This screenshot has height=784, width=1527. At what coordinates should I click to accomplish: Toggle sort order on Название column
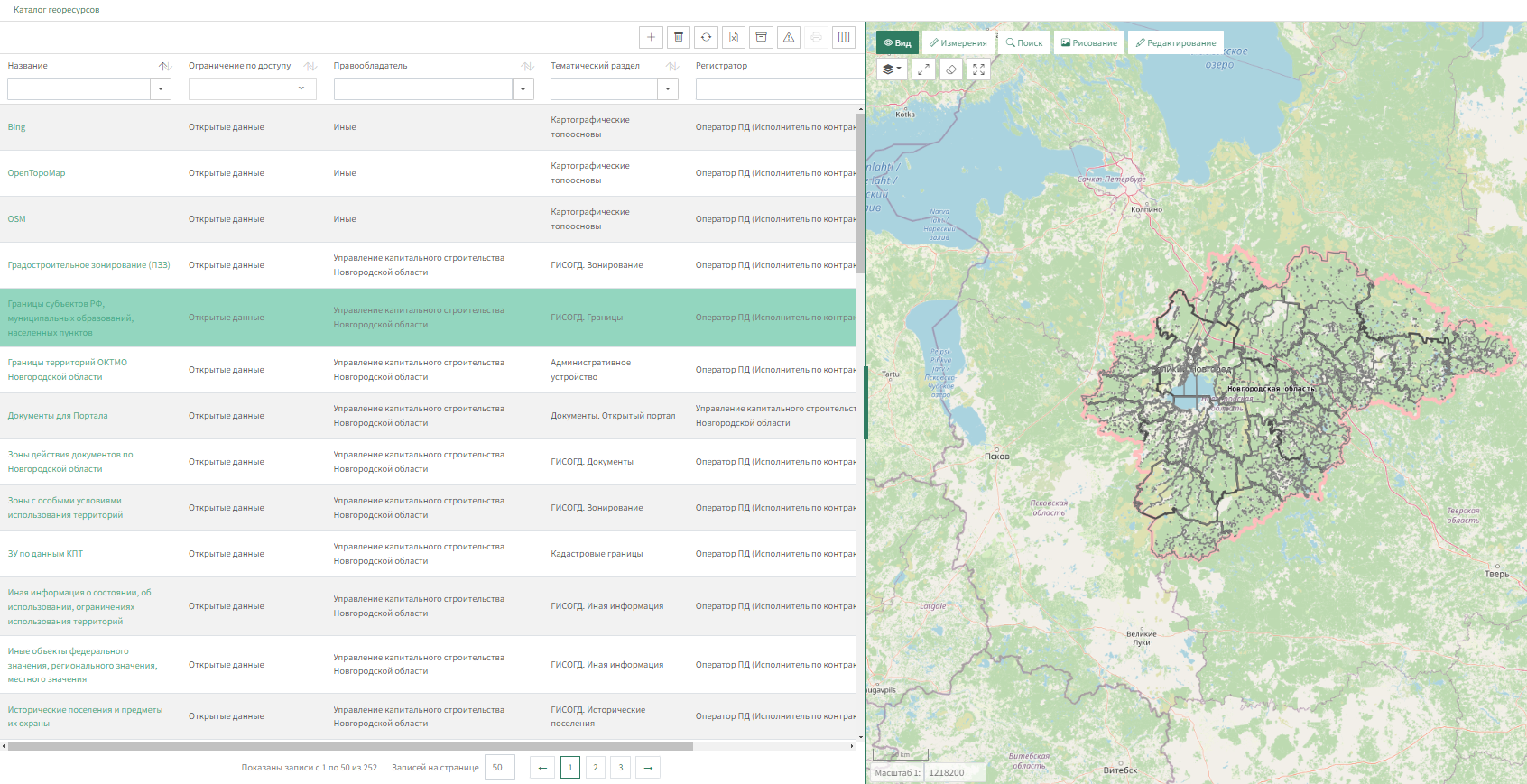pos(165,66)
